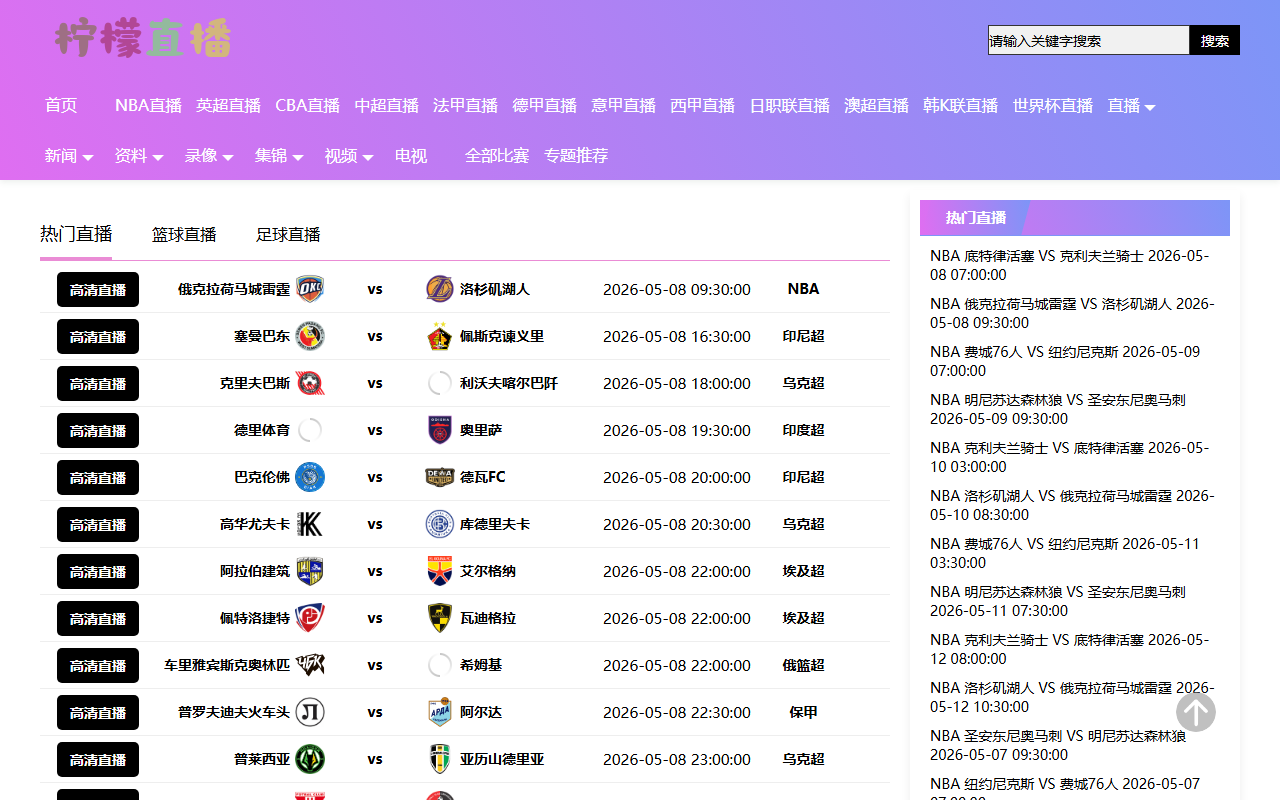Click the 亚历山德里亚 team crest
This screenshot has height=800, width=1280.
coord(440,759)
